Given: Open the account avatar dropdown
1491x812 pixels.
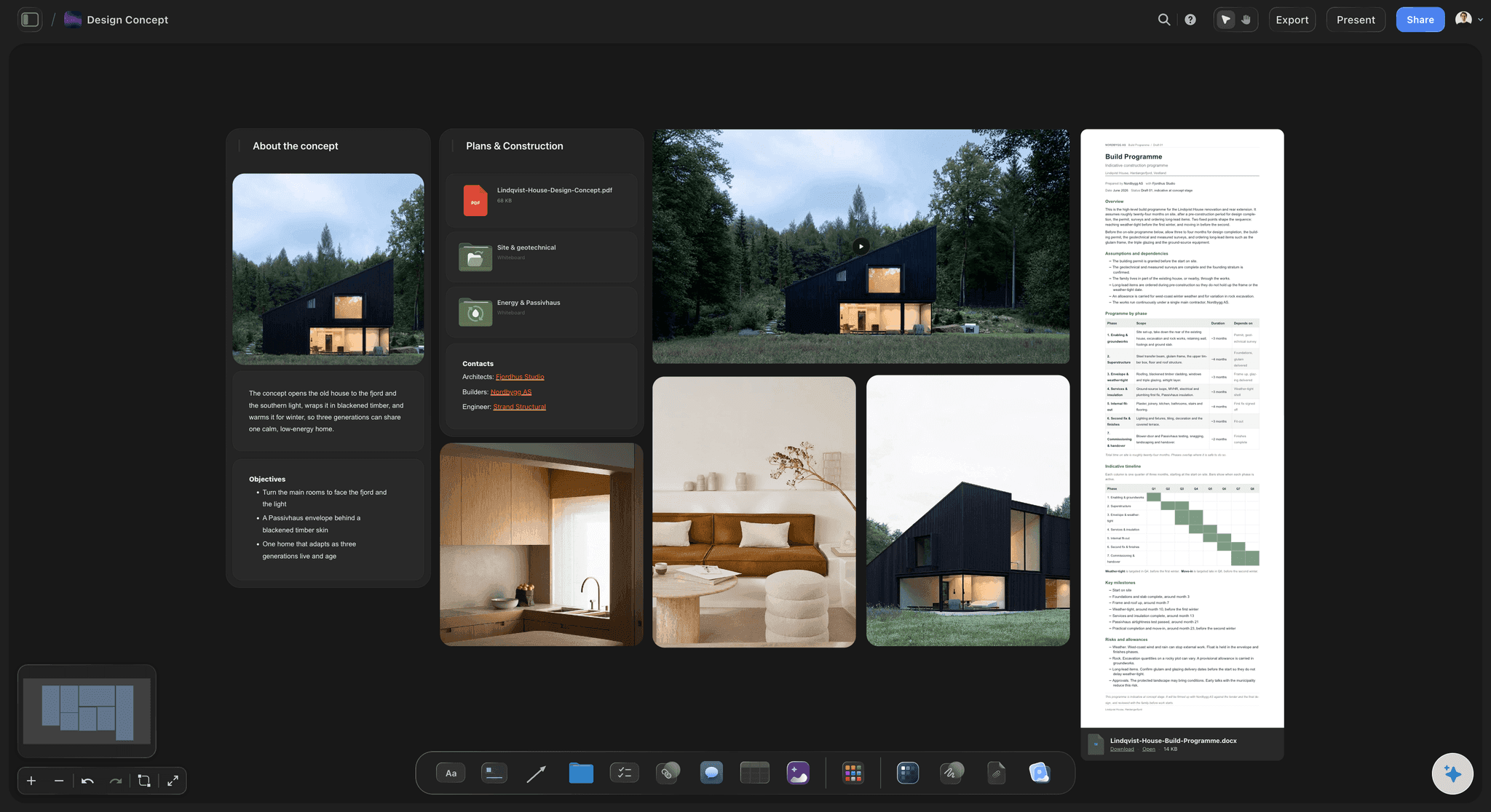Looking at the screenshot, I should point(1468,20).
